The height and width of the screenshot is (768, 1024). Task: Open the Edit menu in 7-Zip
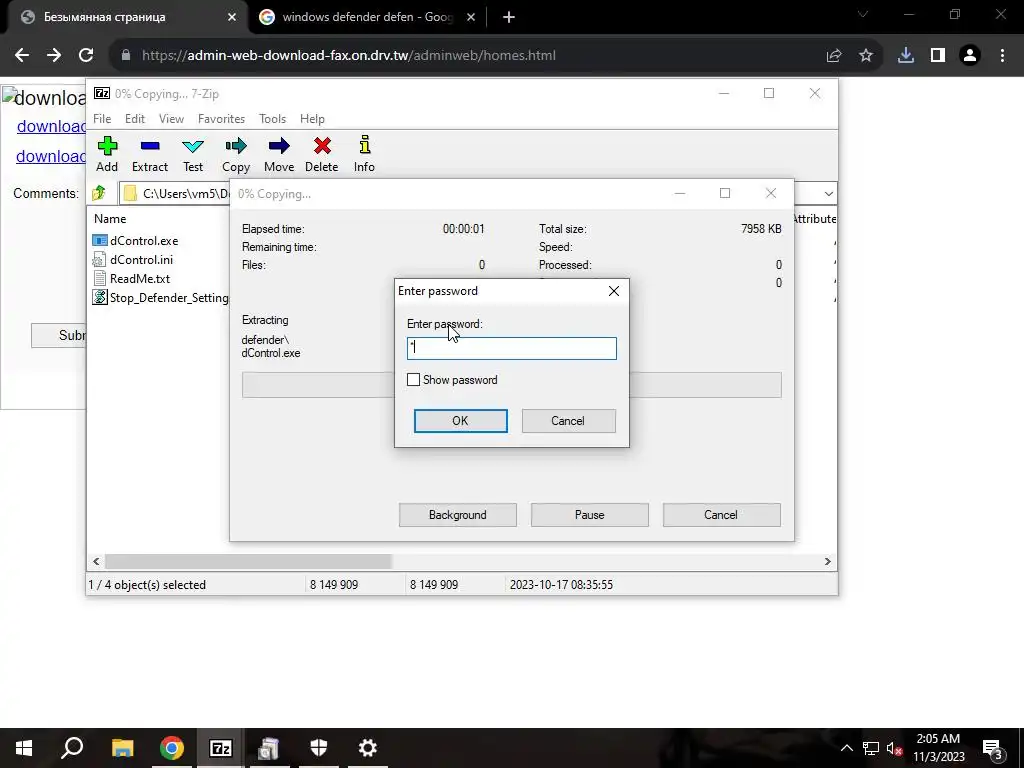tap(135, 119)
